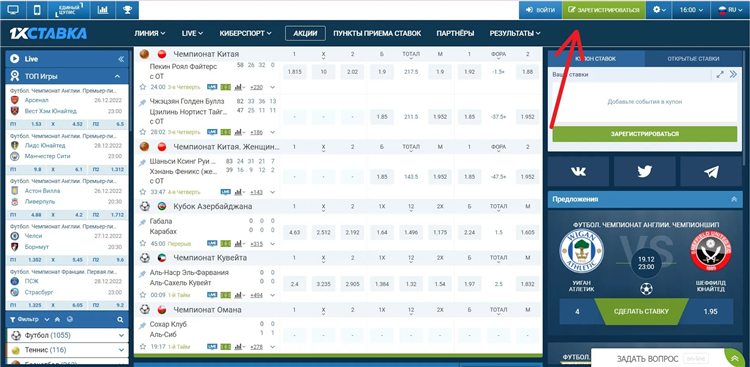Screen dimensions: 750x367
Task: Select odds 1.815 for Пекин Роял Файтерс
Action: [x=295, y=72]
